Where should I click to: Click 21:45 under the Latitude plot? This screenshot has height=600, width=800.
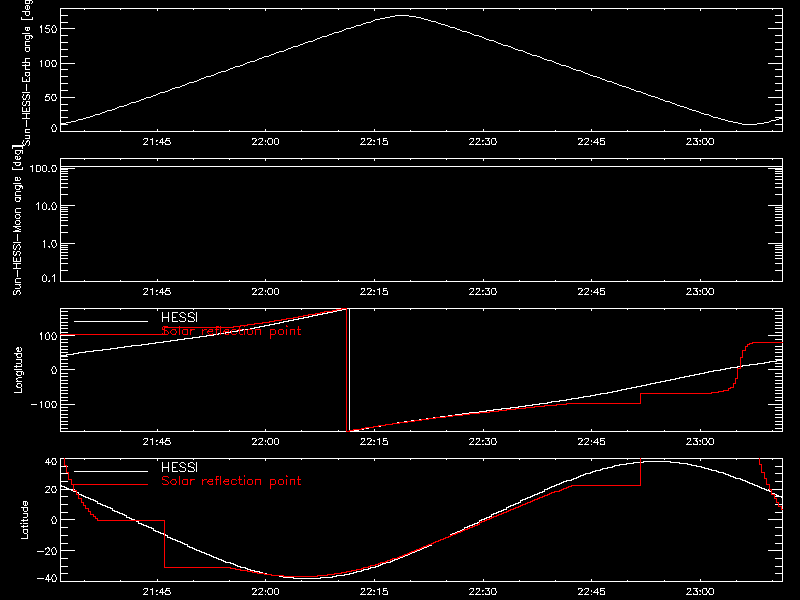[157, 592]
